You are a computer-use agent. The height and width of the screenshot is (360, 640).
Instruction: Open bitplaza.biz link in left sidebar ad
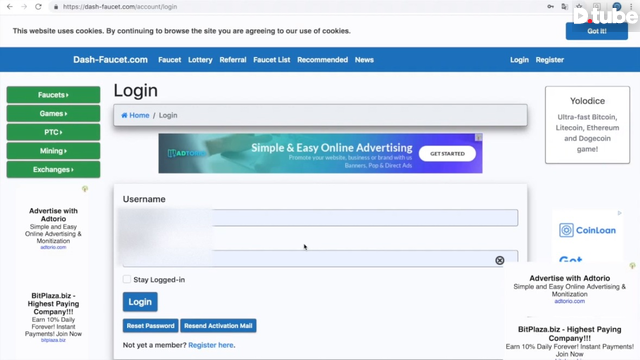click(x=53, y=340)
